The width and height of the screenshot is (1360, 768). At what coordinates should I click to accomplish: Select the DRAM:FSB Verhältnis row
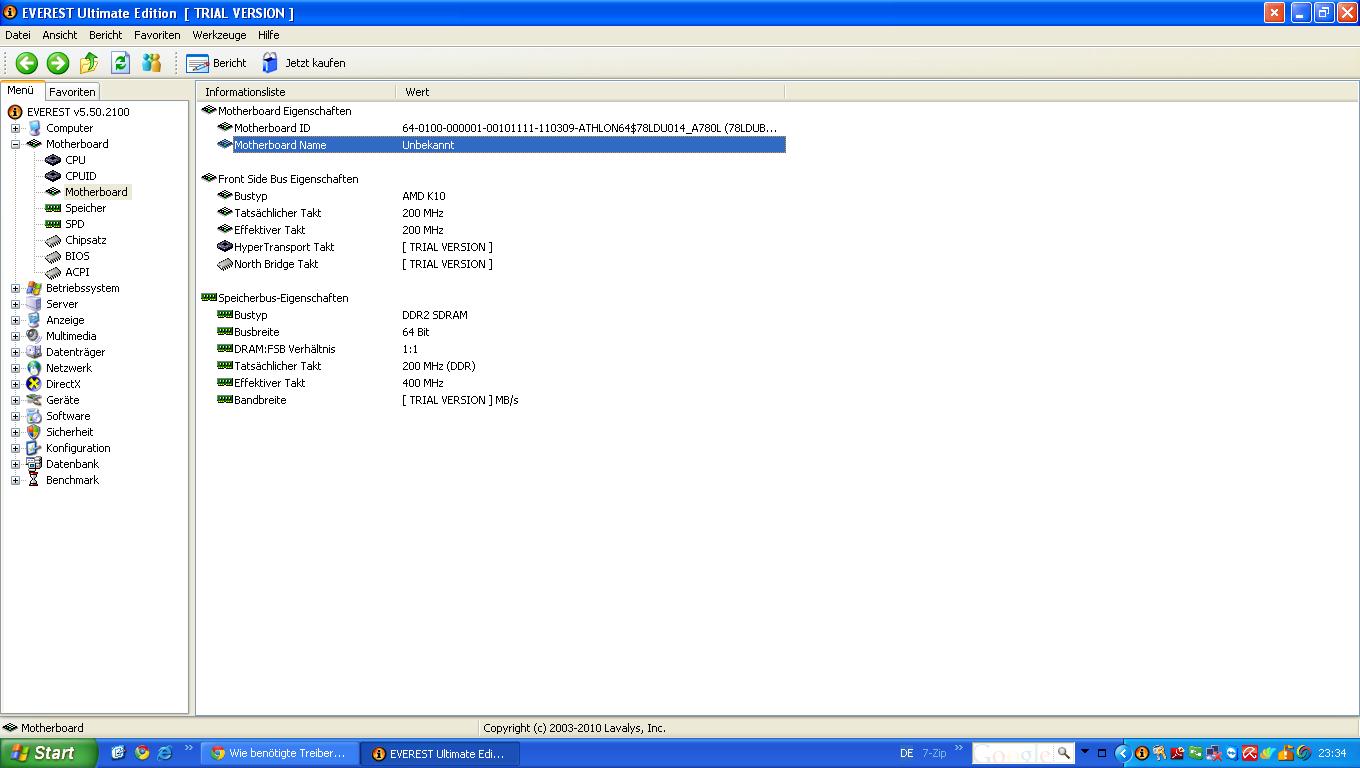501,349
